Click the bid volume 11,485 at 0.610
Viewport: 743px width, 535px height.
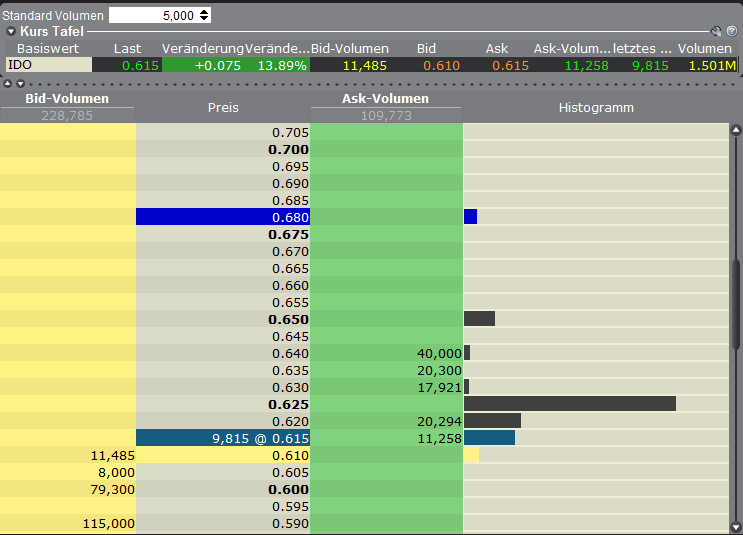pyautogui.click(x=113, y=455)
